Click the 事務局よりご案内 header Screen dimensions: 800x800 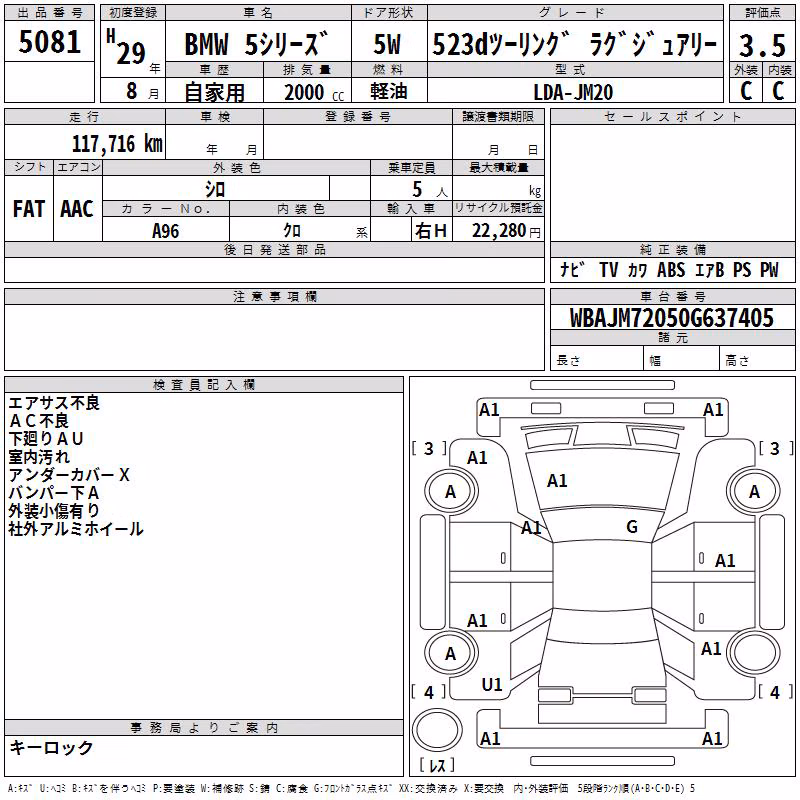(204, 727)
